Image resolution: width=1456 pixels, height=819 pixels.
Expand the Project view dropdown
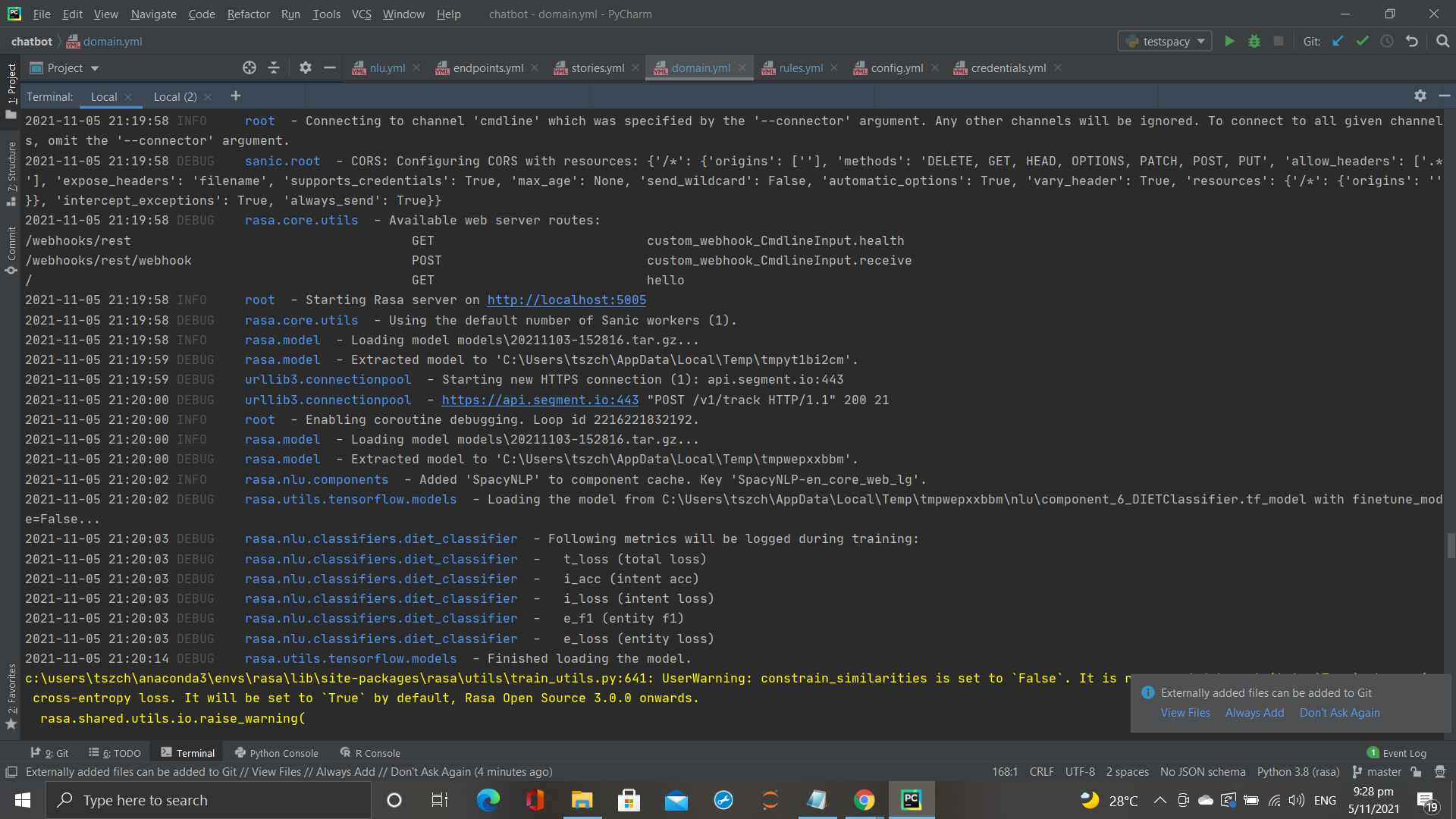point(94,68)
